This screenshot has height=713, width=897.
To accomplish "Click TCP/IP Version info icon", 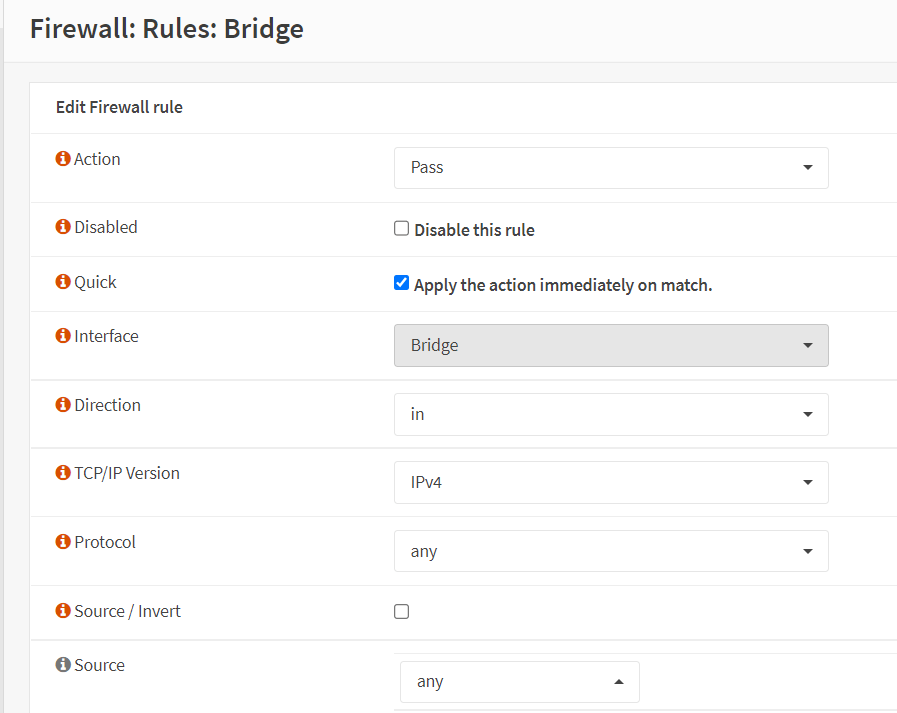I will coord(63,473).
